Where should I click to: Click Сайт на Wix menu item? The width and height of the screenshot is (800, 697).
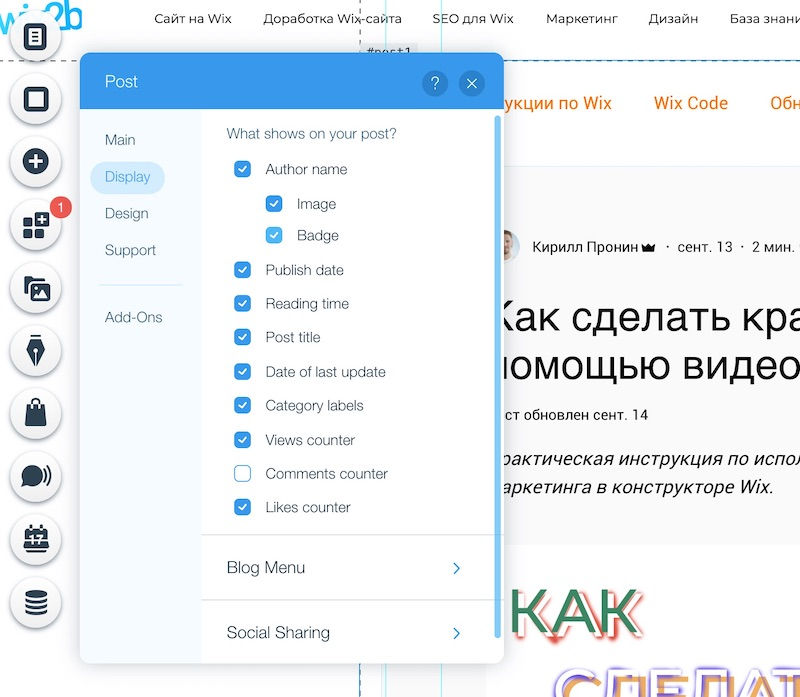point(193,19)
